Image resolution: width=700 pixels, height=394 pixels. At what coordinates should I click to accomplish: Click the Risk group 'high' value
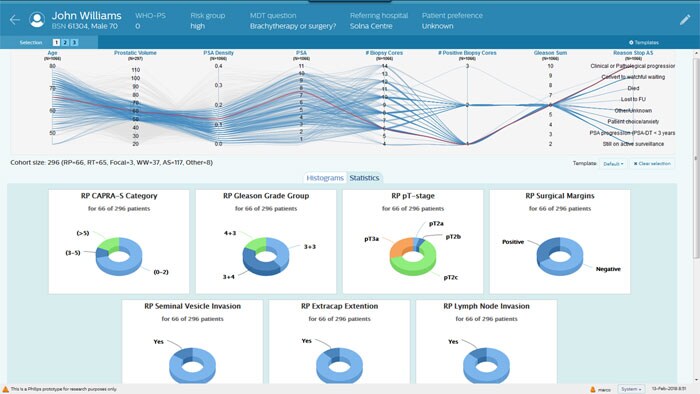point(197,26)
